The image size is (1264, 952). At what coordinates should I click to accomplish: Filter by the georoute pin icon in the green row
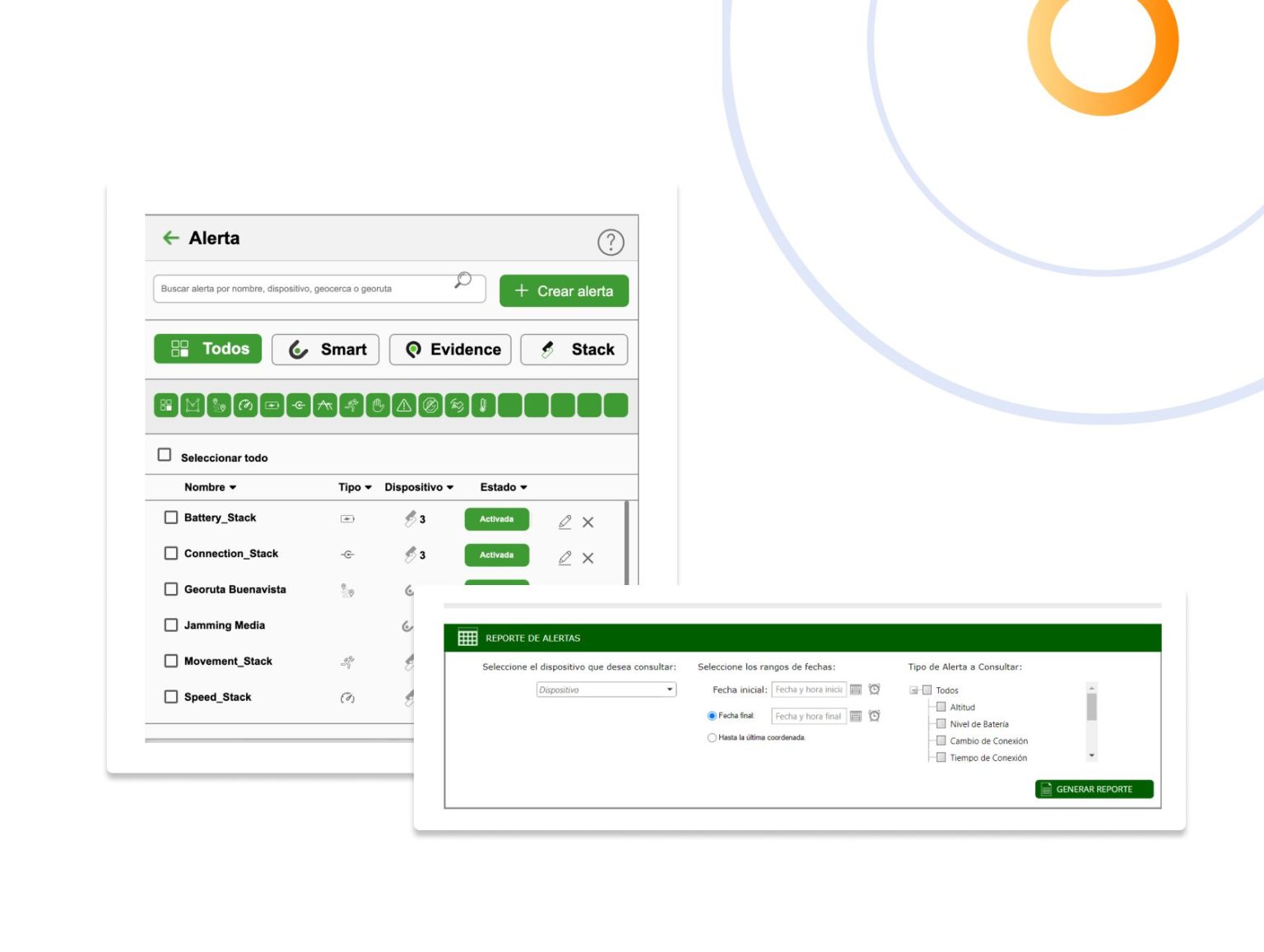219,405
